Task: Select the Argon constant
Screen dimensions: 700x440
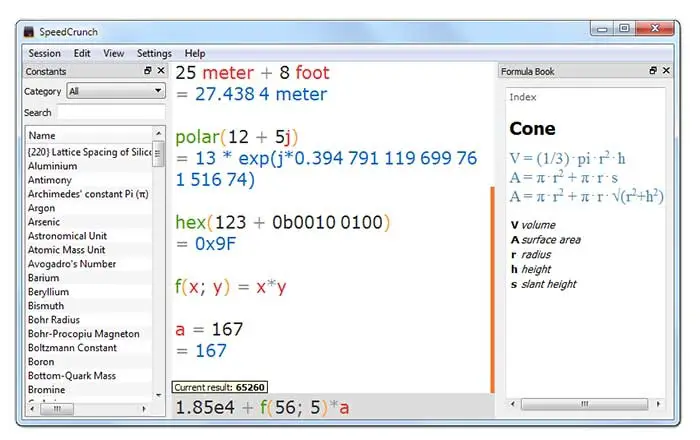Action: coord(89,208)
